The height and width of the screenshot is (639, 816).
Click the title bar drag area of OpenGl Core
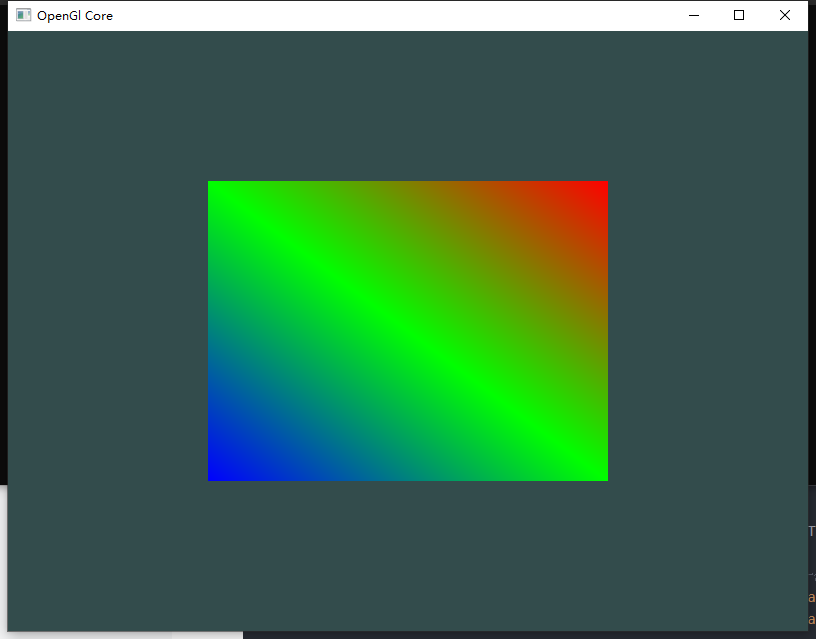[400, 15]
